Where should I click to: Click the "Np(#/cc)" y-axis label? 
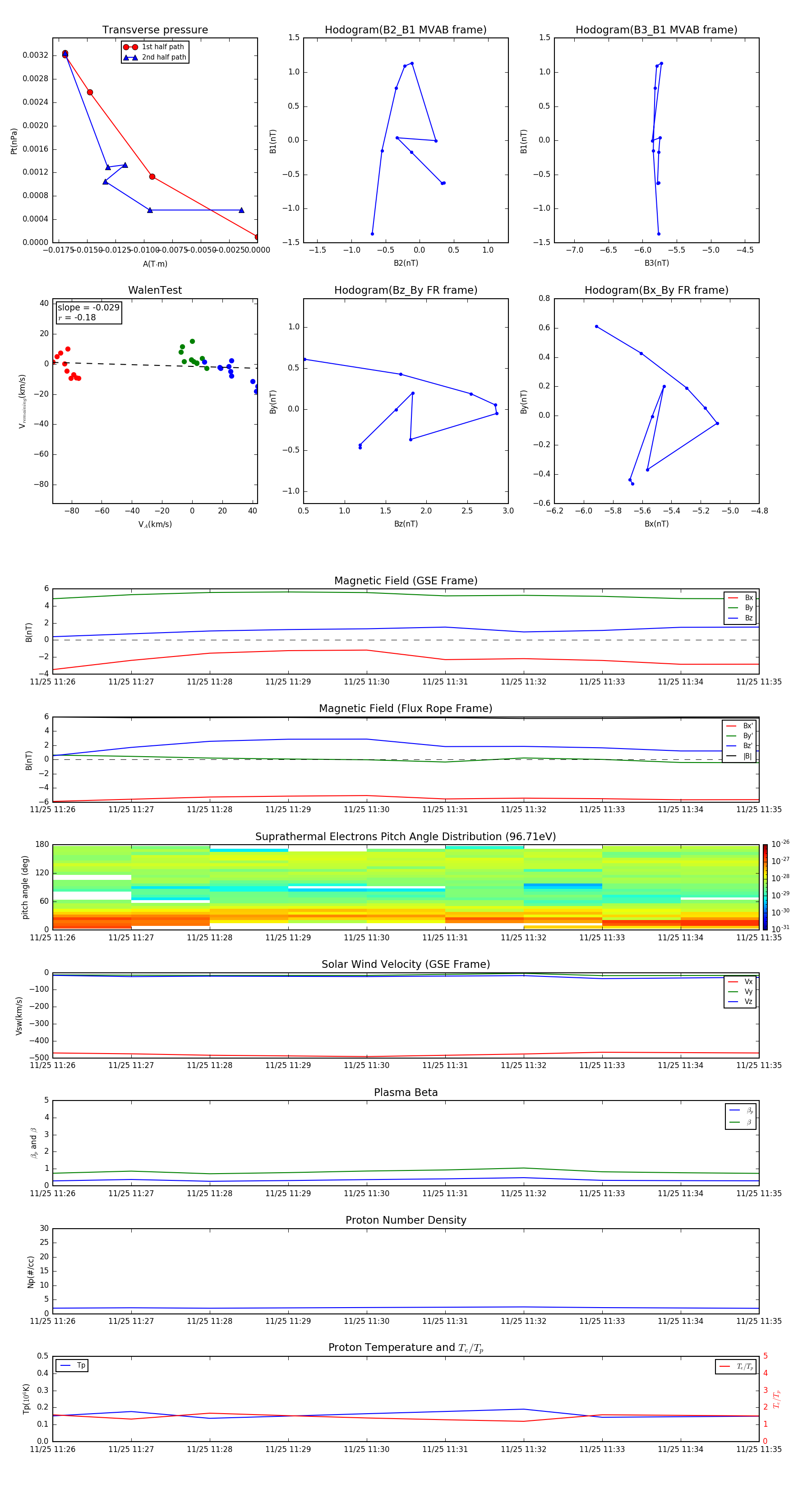(x=31, y=1271)
